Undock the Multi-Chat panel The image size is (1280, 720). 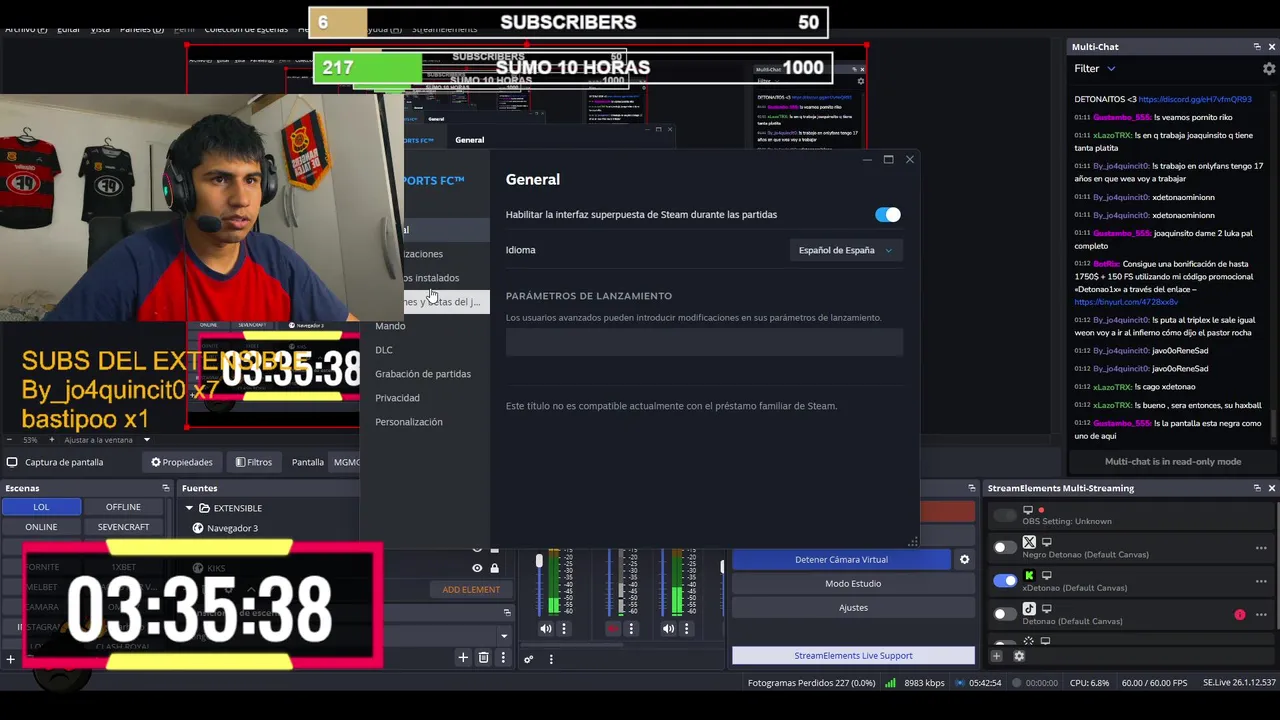(x=1257, y=47)
